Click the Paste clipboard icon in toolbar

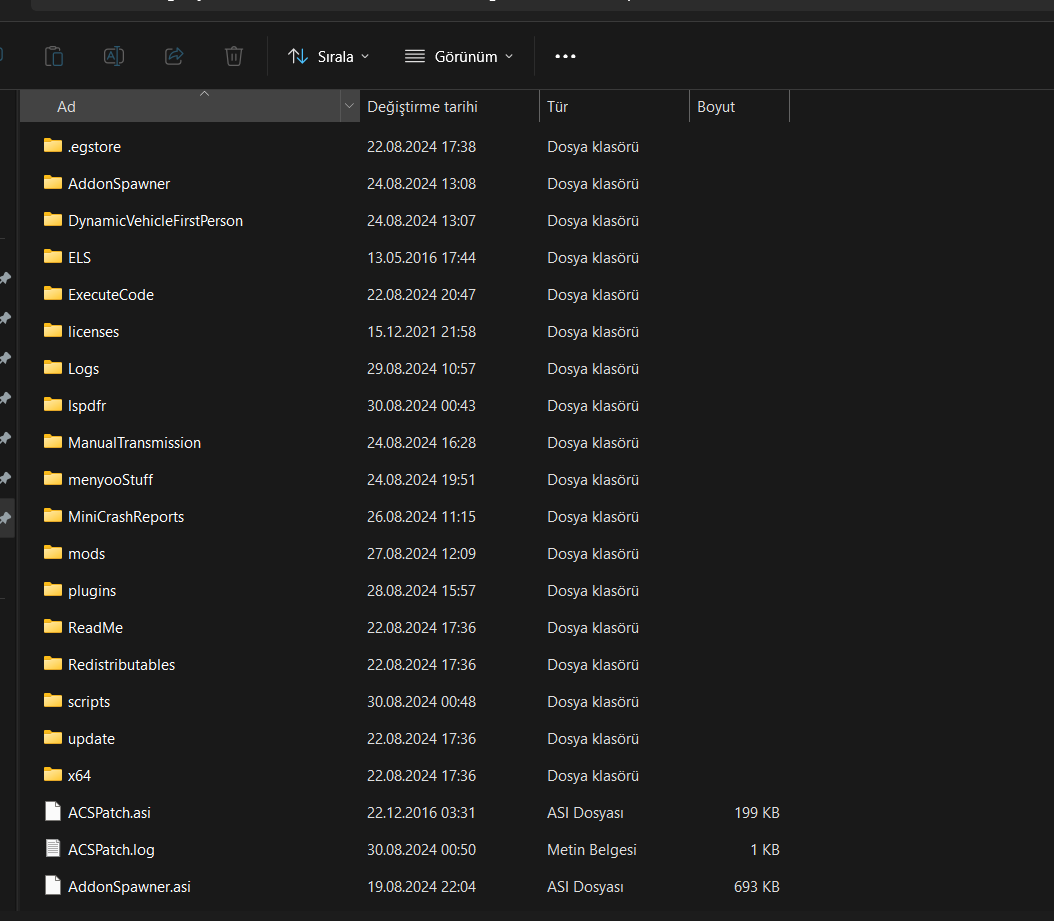(x=54, y=56)
